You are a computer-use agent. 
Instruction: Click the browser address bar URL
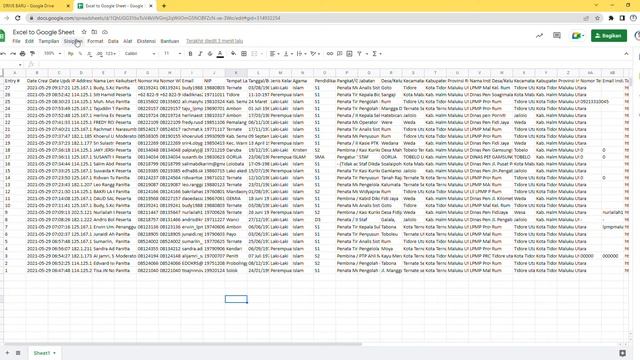tap(158, 18)
